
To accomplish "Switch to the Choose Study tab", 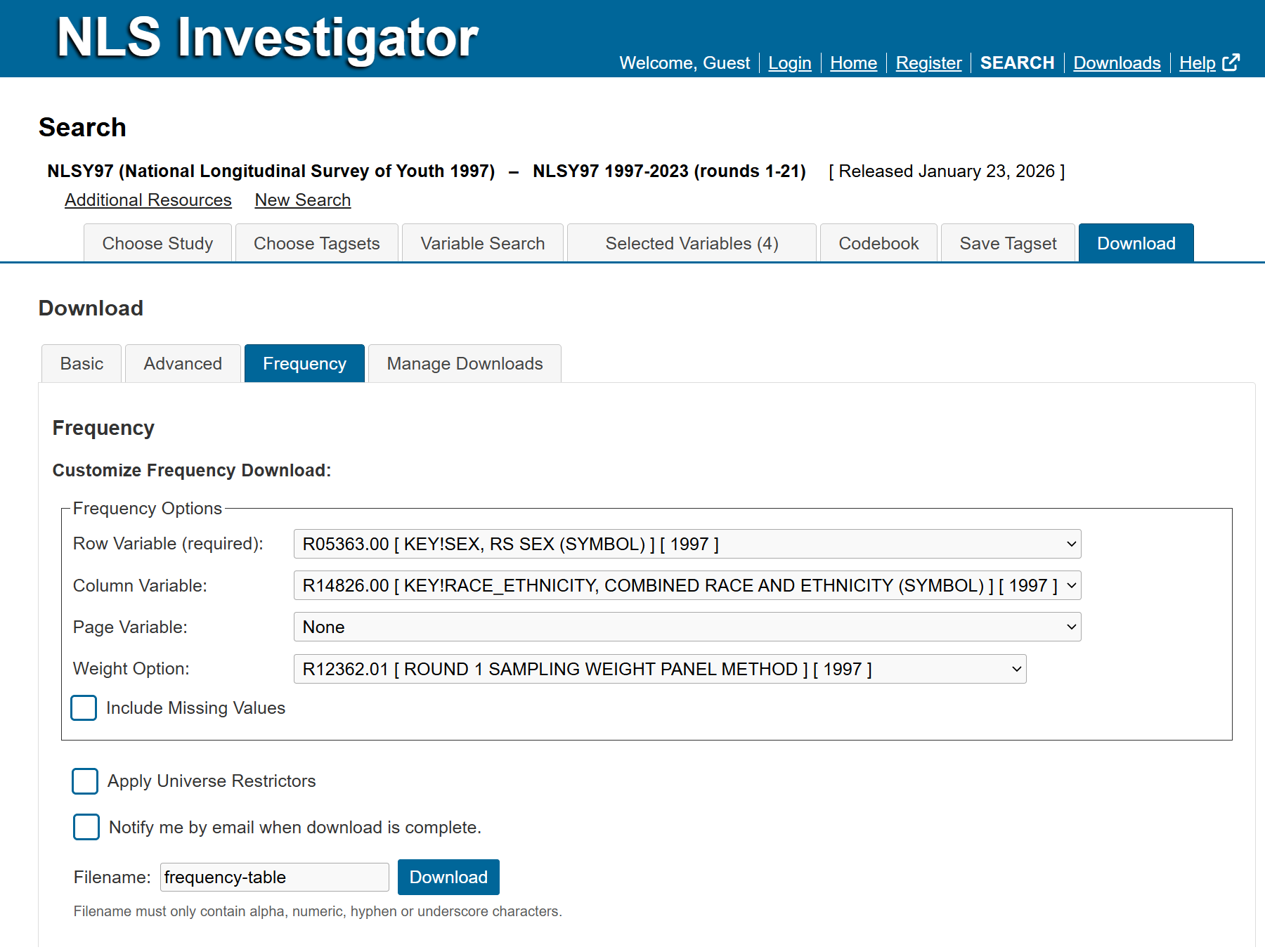I will 157,243.
